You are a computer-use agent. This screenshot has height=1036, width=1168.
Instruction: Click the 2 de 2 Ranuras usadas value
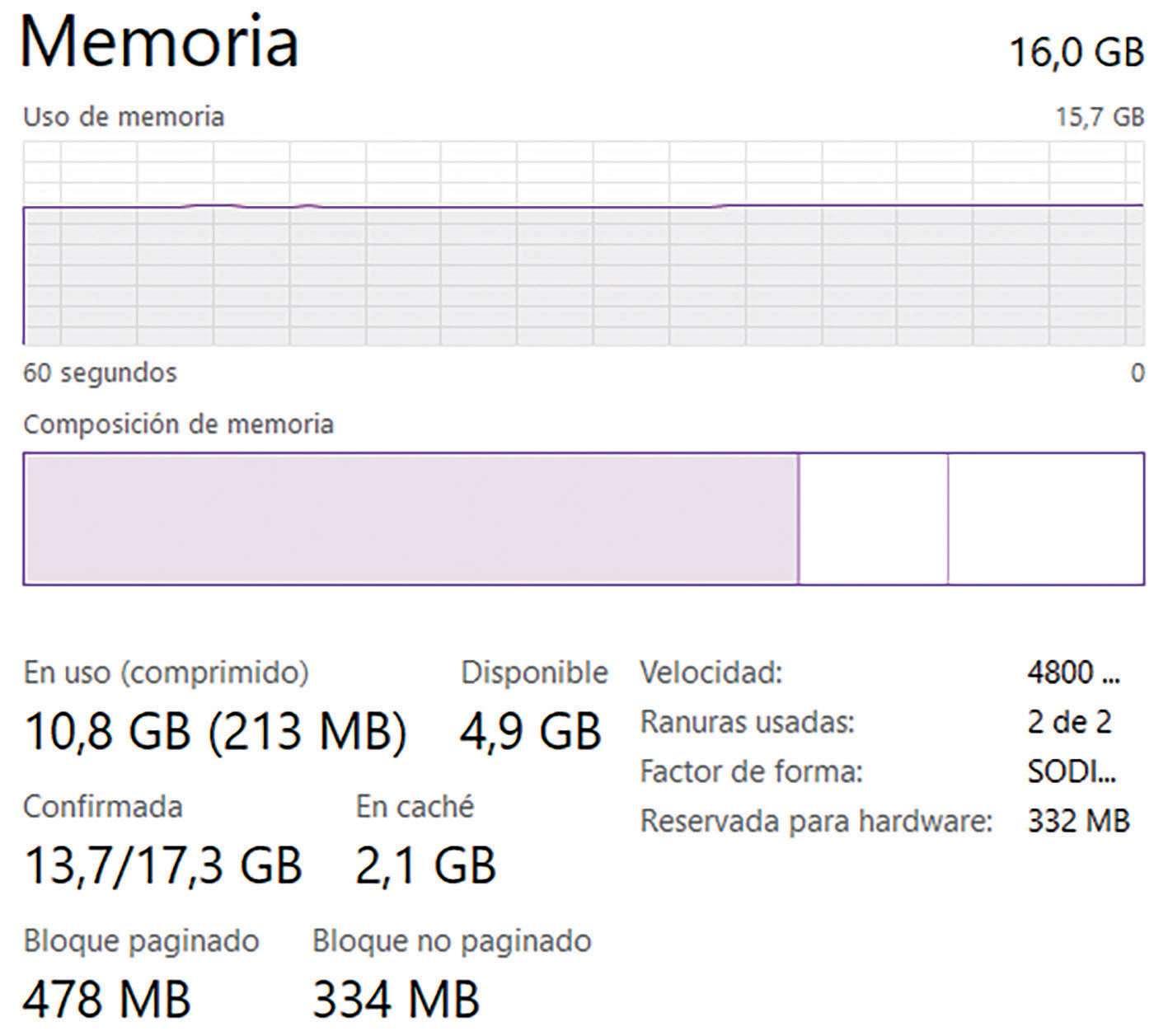tap(1069, 723)
